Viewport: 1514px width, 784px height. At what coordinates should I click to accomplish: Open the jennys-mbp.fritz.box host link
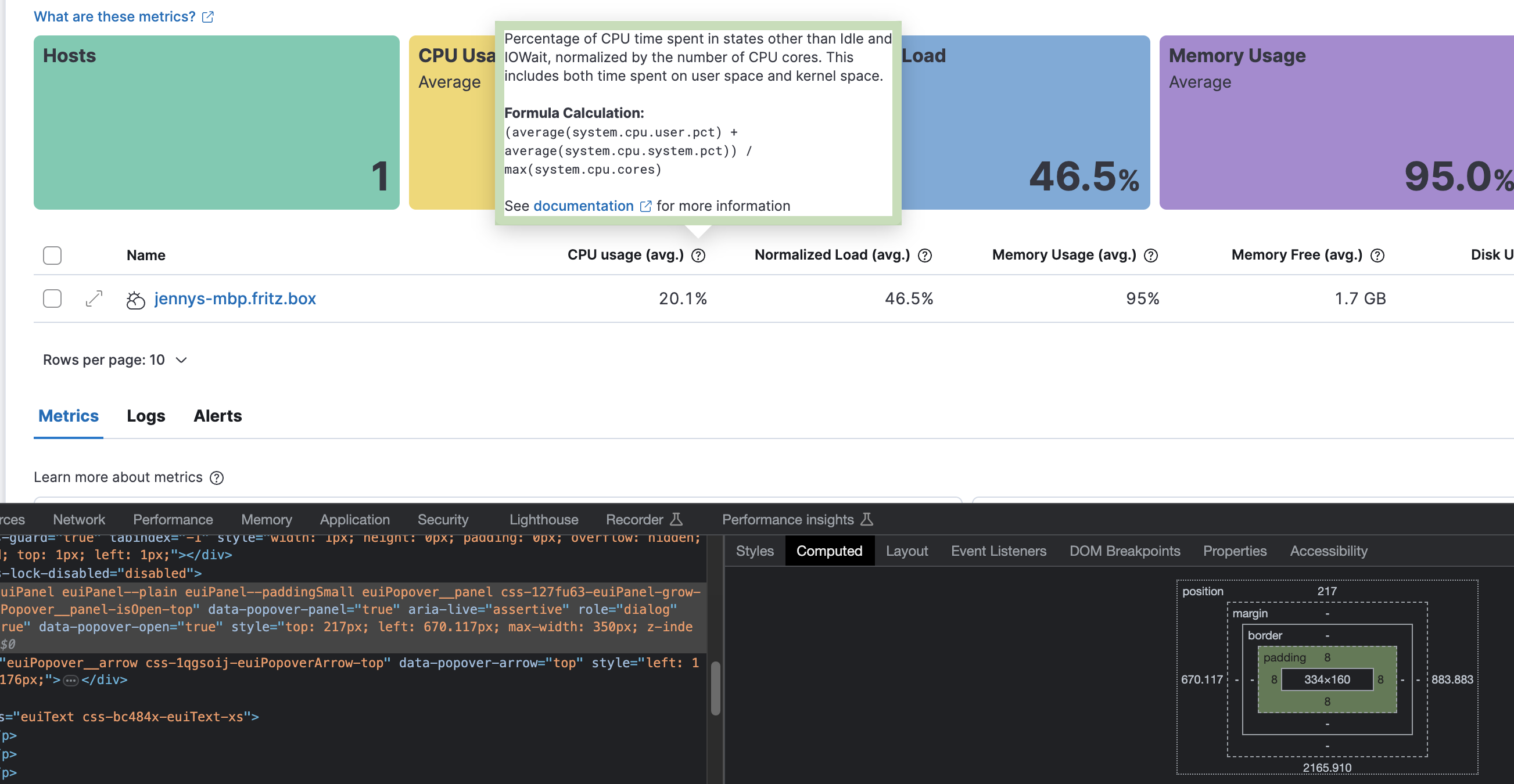235,299
